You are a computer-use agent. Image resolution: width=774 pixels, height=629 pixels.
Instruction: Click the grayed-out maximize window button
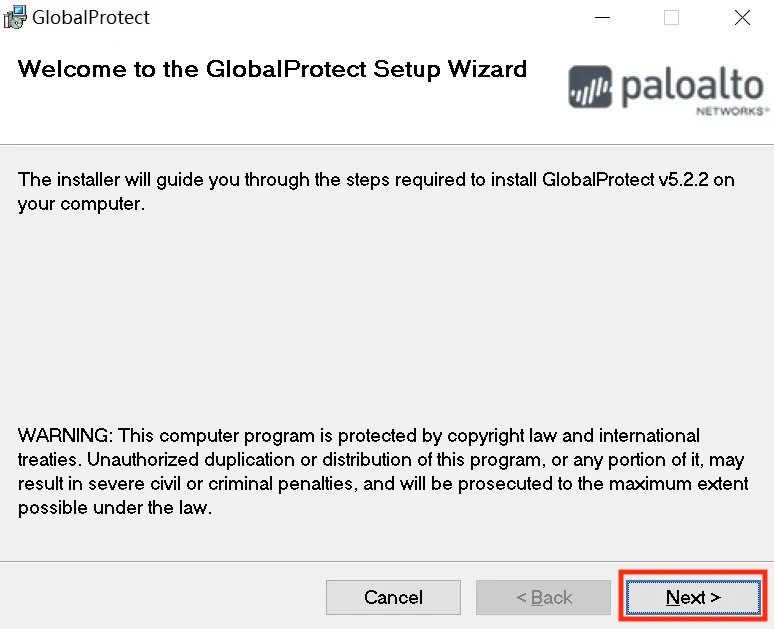(671, 17)
